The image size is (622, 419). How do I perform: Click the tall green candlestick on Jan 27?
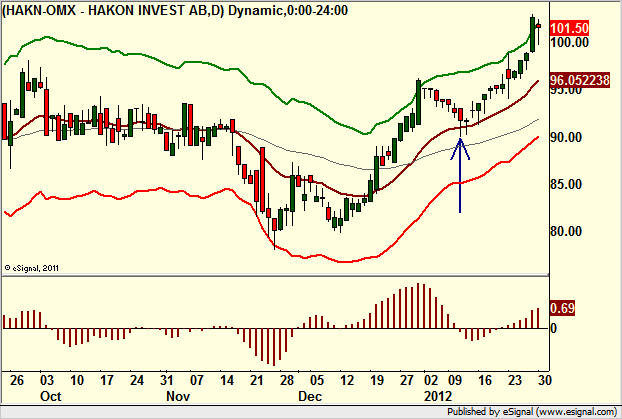coord(532,34)
